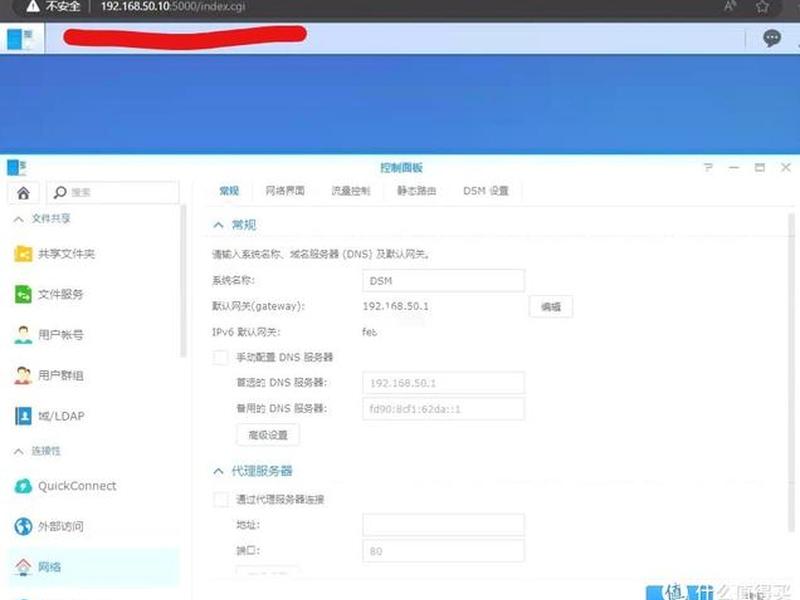Click the Control Panel window logo icon

pyautogui.click(x=16, y=167)
